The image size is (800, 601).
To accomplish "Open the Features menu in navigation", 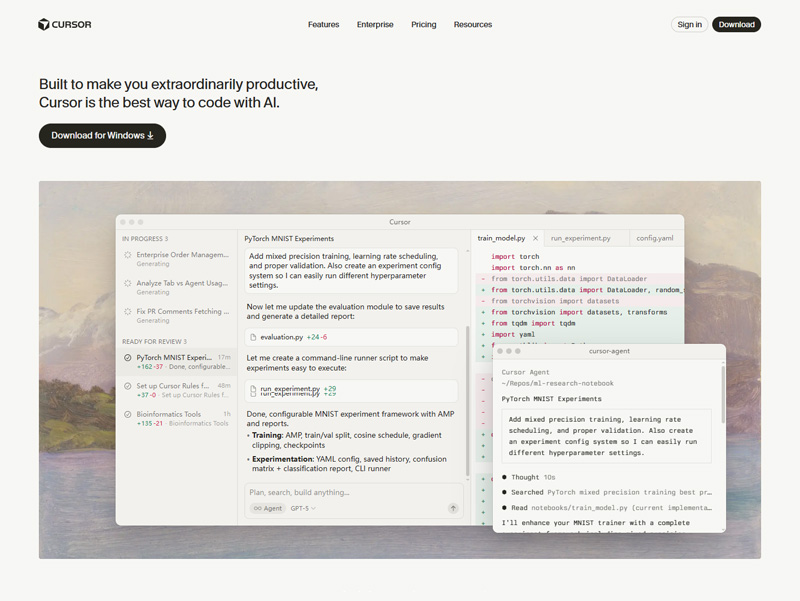I will tap(323, 24).
